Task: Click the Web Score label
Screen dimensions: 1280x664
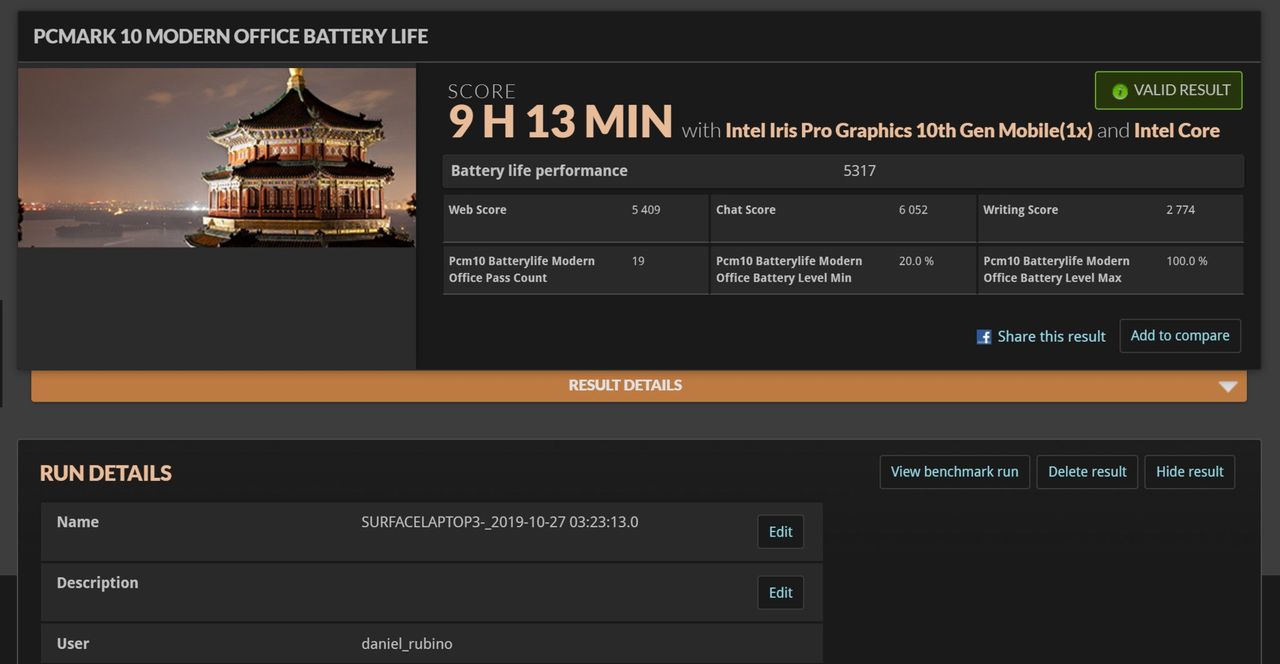Action: coord(477,210)
